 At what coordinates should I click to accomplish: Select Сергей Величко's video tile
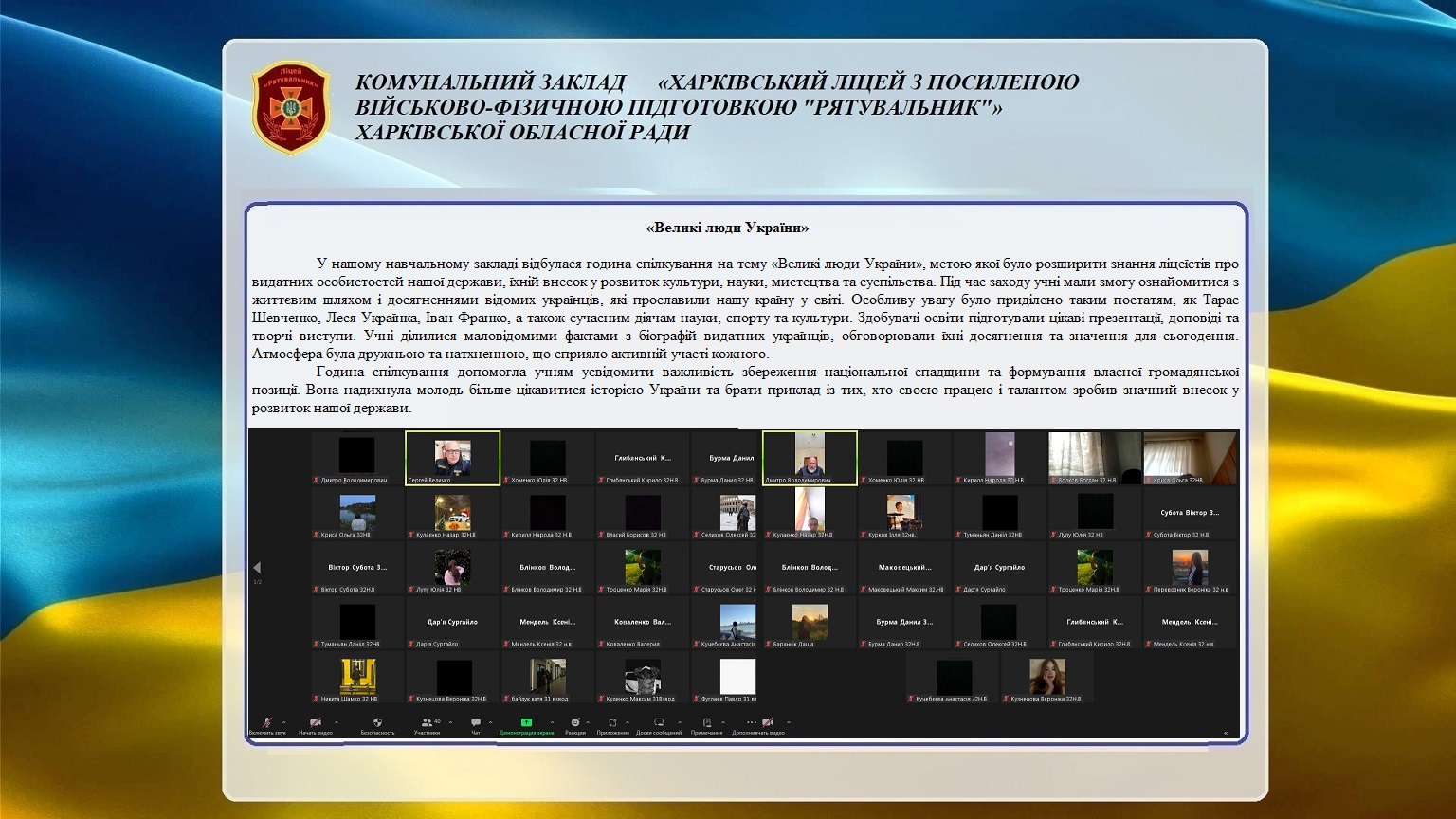(x=452, y=458)
